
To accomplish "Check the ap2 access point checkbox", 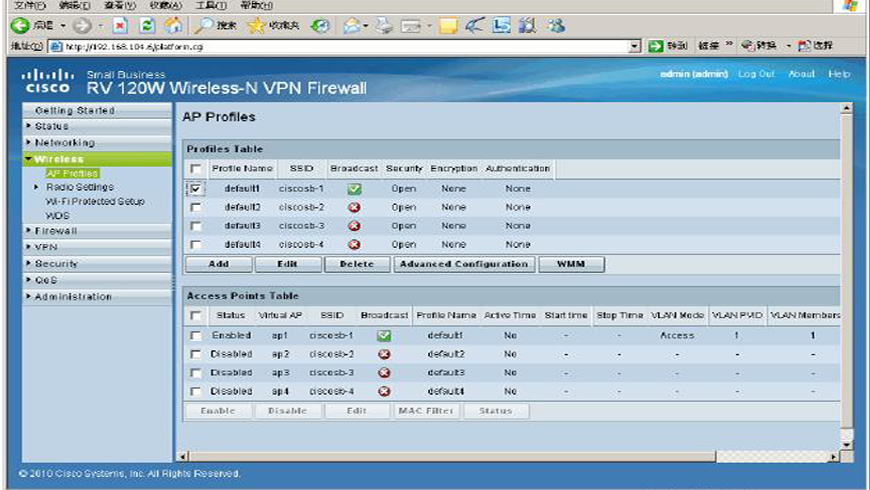I will click(195, 354).
